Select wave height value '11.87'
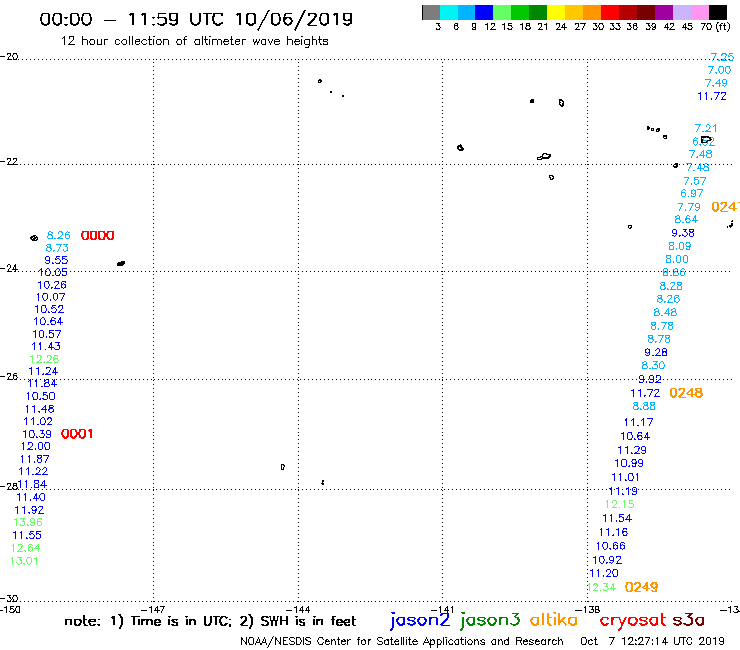 tap(34, 459)
